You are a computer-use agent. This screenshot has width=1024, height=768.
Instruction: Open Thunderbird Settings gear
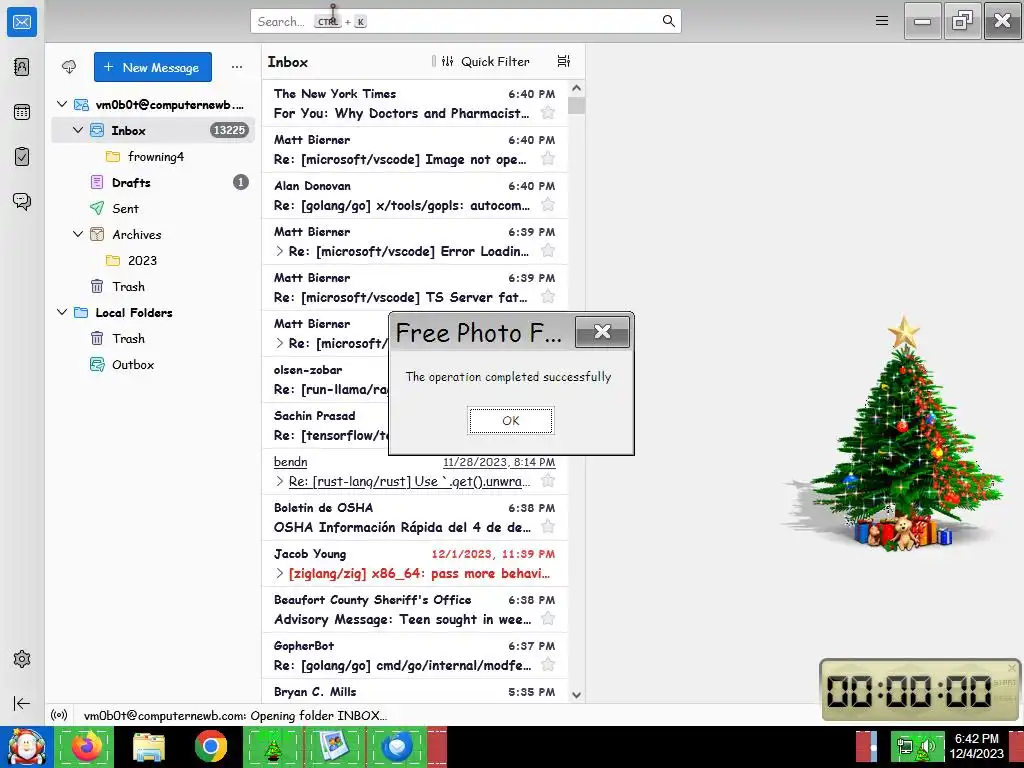pyautogui.click(x=22, y=659)
